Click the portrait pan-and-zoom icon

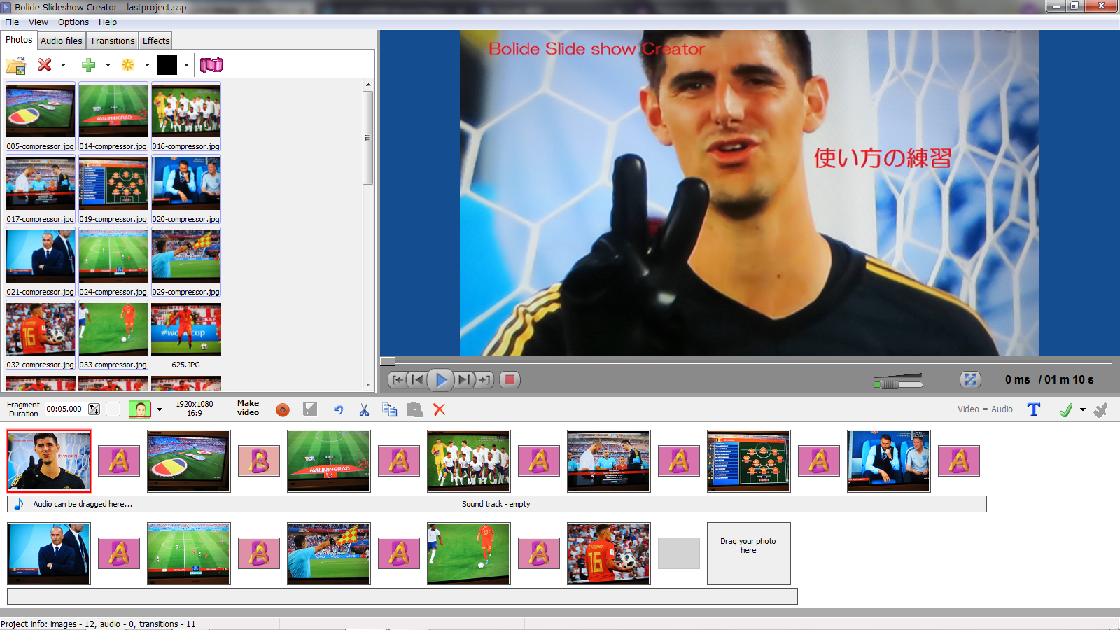click(139, 409)
